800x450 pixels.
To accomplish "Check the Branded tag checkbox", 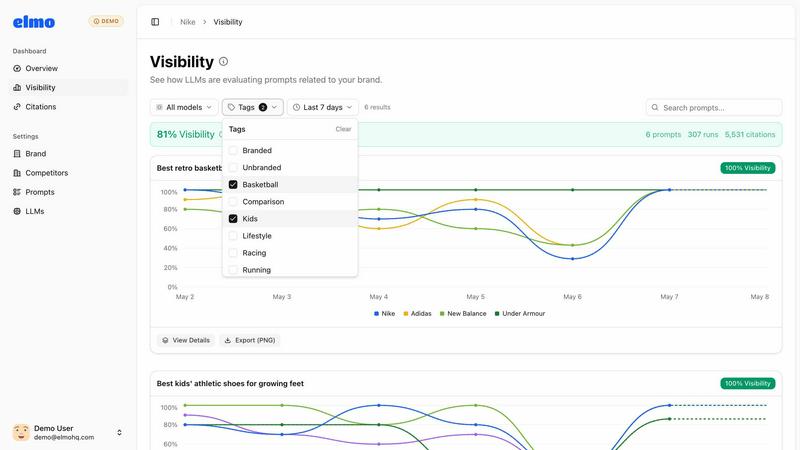I will (233, 151).
